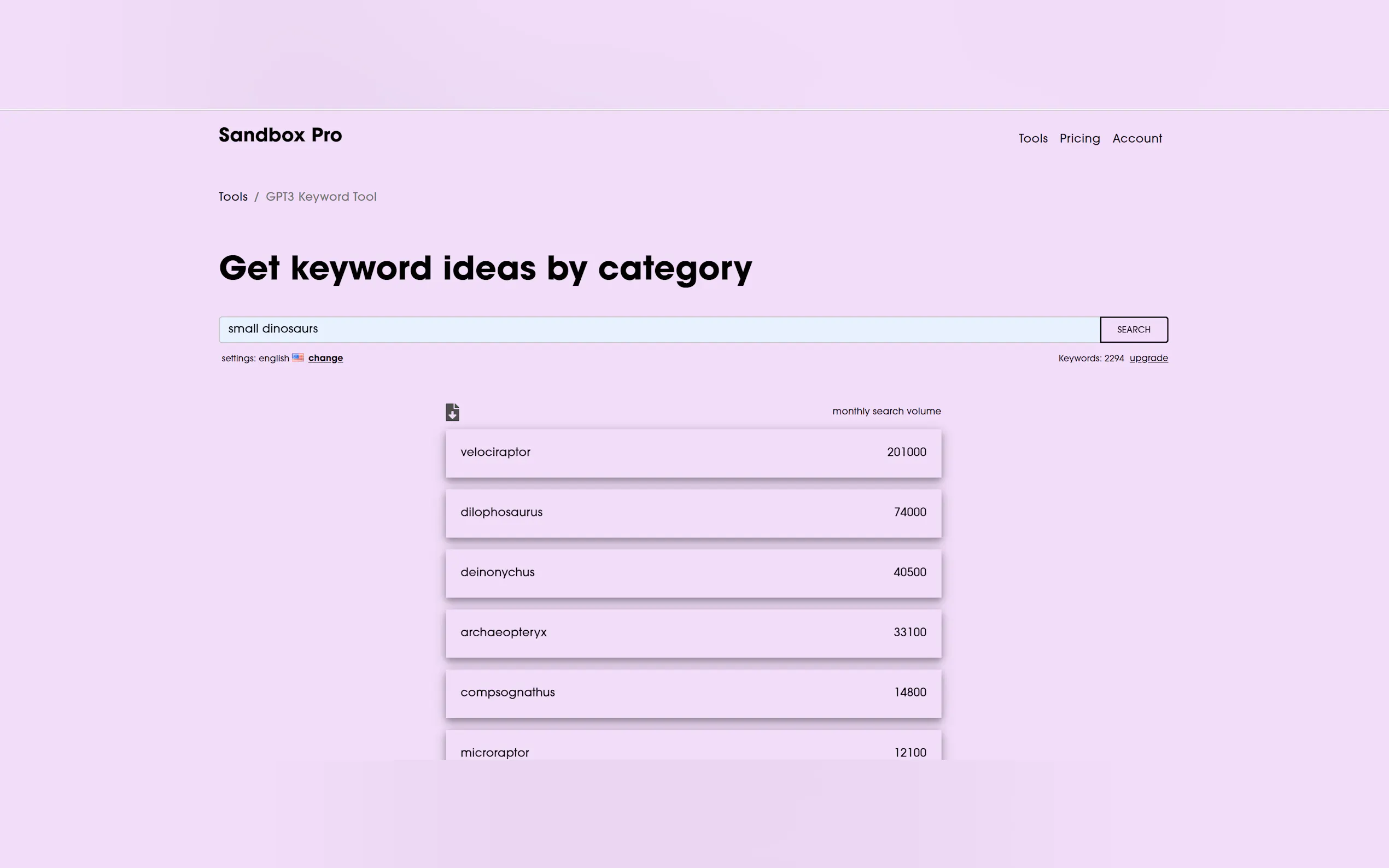The height and width of the screenshot is (868, 1389).
Task: Select the velociraptor keyword row
Action: [x=693, y=453]
